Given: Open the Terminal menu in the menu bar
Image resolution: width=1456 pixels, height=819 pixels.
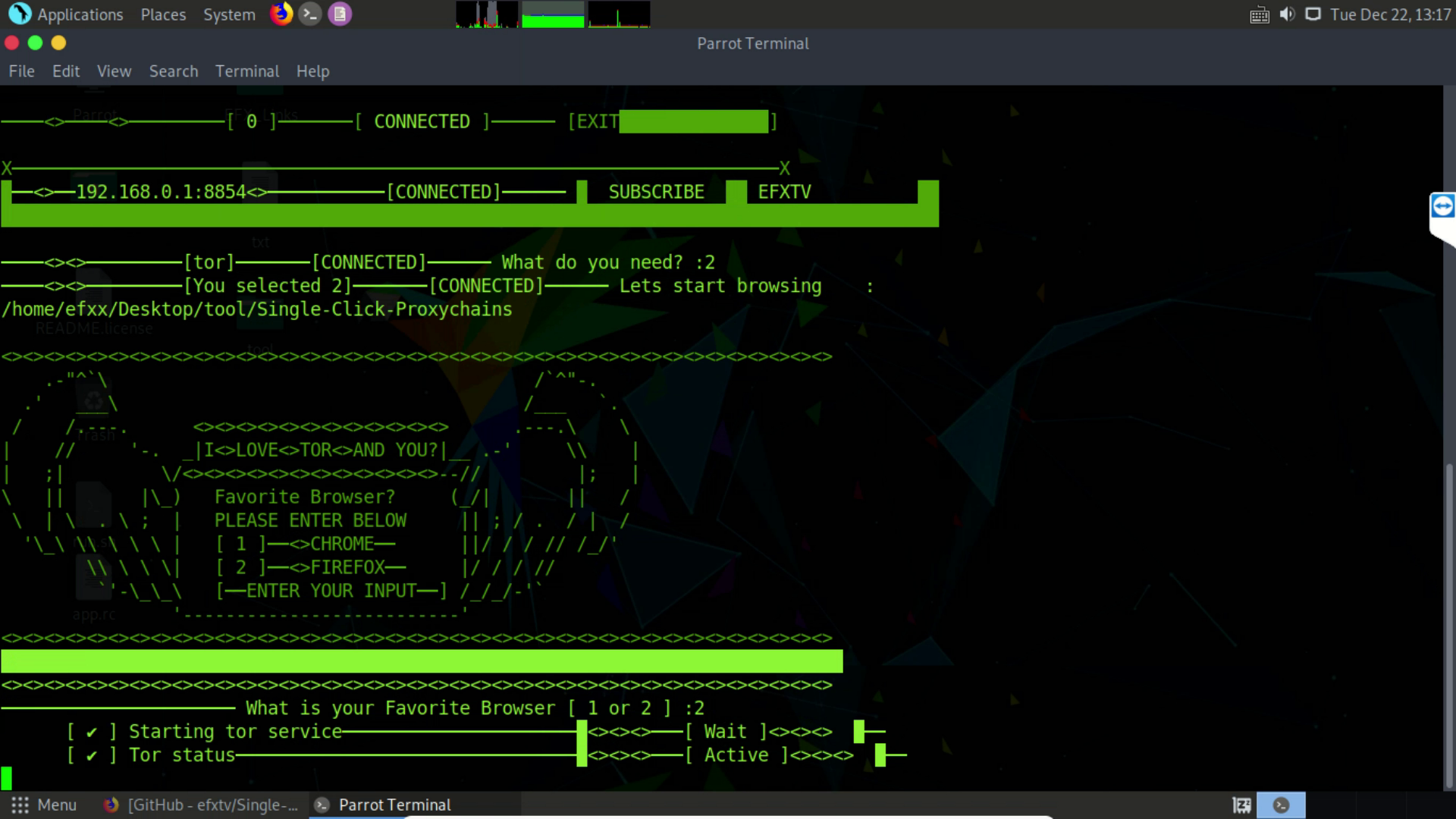Looking at the screenshot, I should (x=247, y=71).
